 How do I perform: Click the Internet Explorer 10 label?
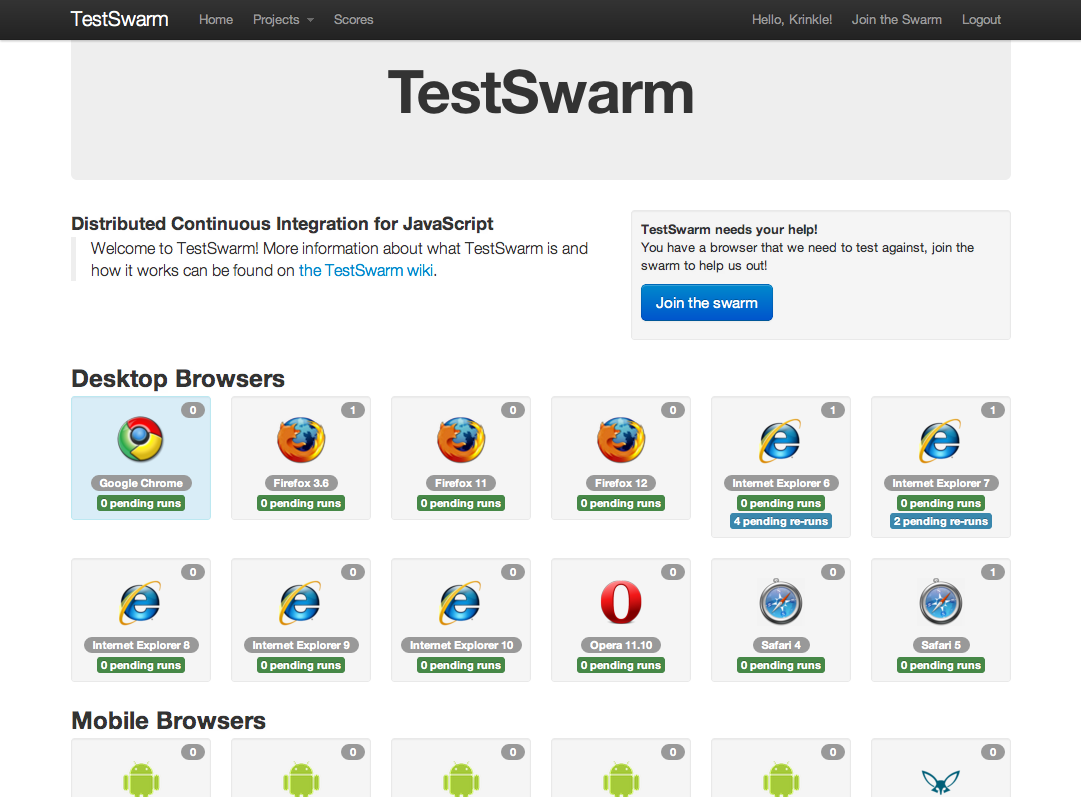pyautogui.click(x=461, y=645)
